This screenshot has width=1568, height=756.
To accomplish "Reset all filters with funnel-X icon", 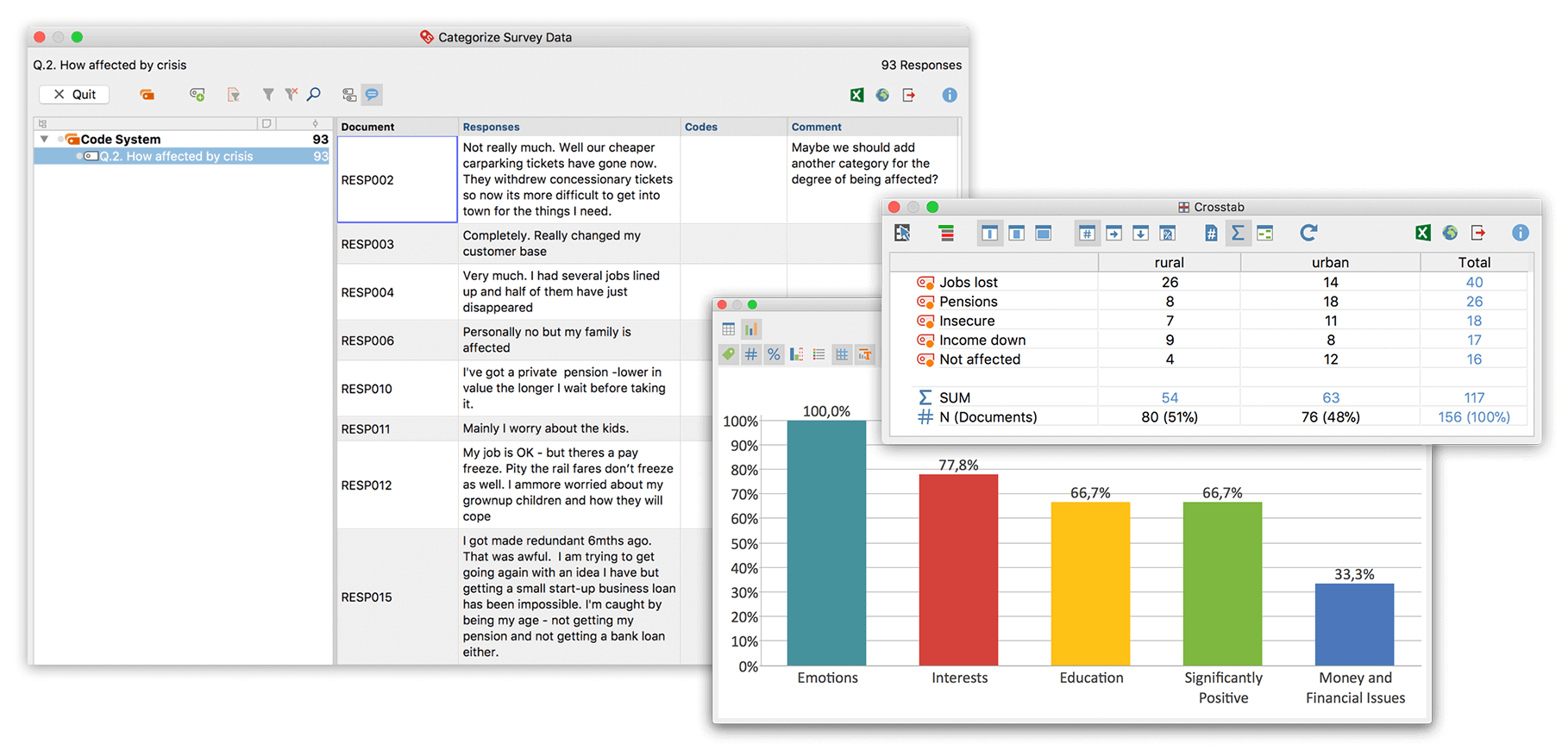I will [x=292, y=95].
